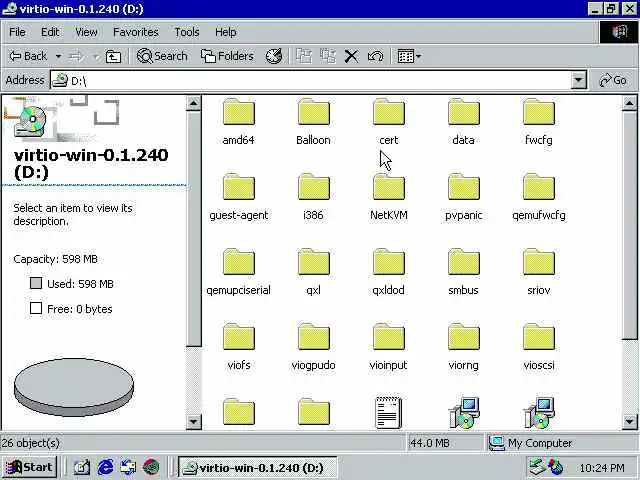Click the Move To toolbar icon
Viewport: 640px width, 480px height.
pos(304,56)
